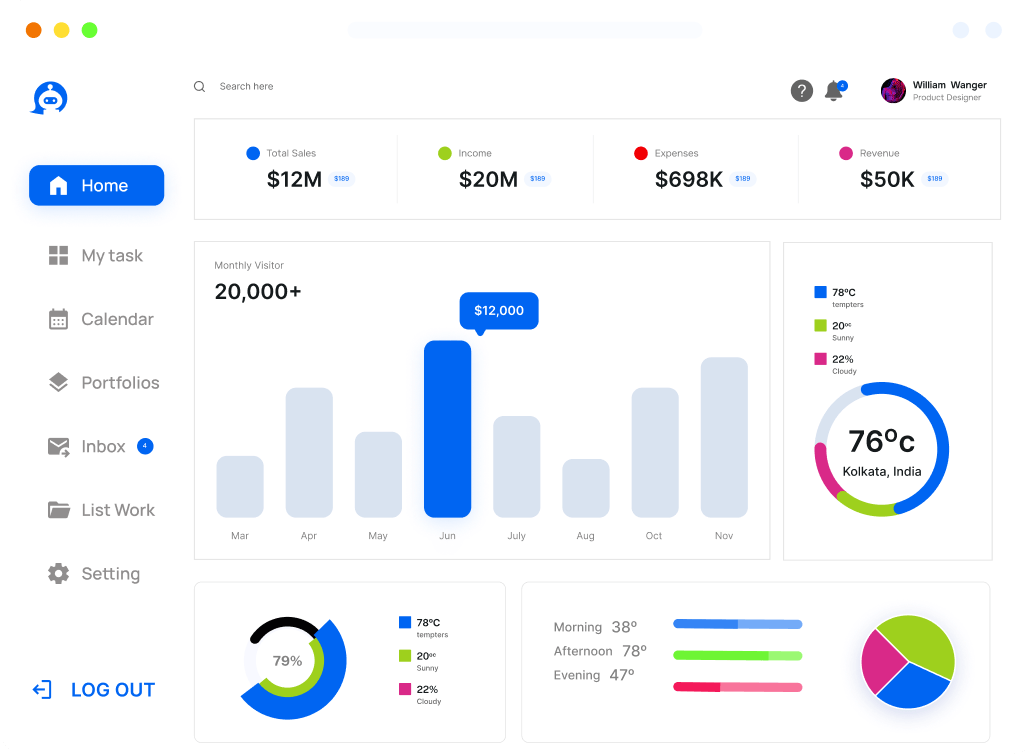Click the Setting gear icon
The width and height of the screenshot is (1036, 754).
[58, 574]
